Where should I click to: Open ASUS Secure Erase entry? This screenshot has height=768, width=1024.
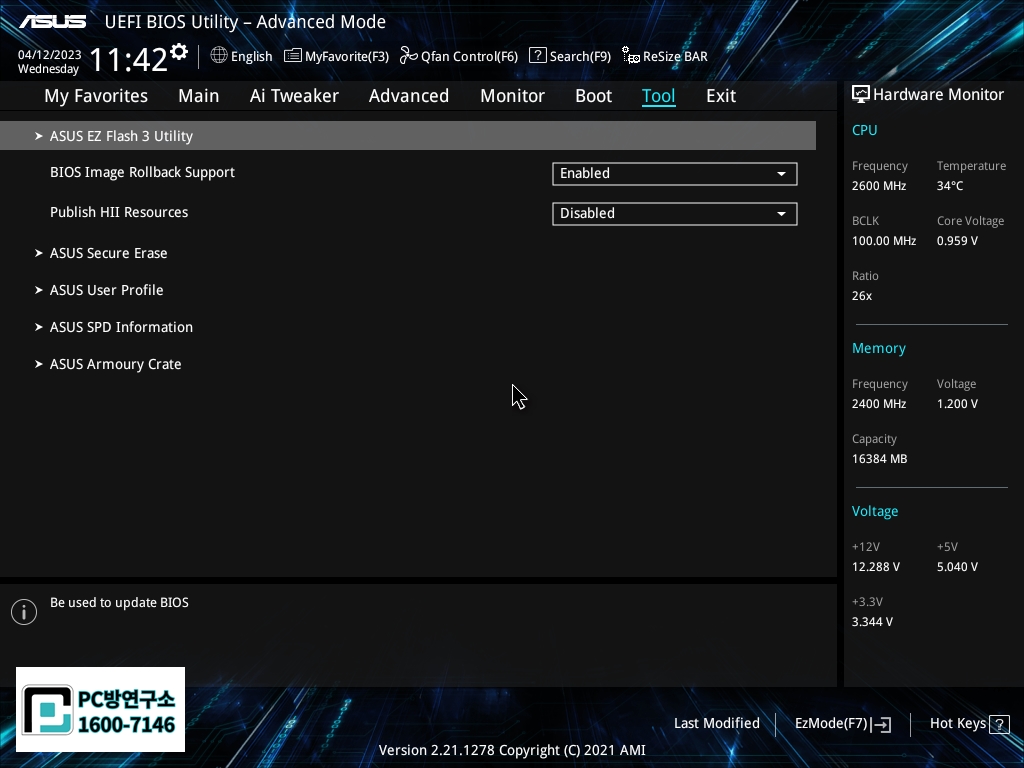pos(108,253)
